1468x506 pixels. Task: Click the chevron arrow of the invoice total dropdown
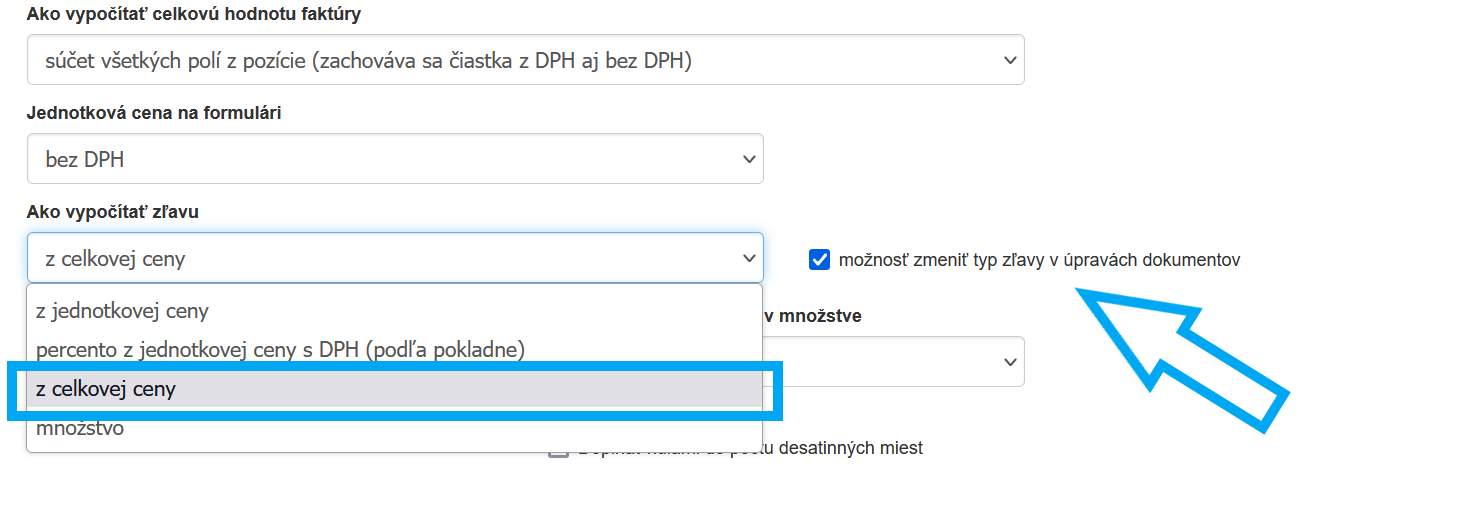click(x=1009, y=60)
